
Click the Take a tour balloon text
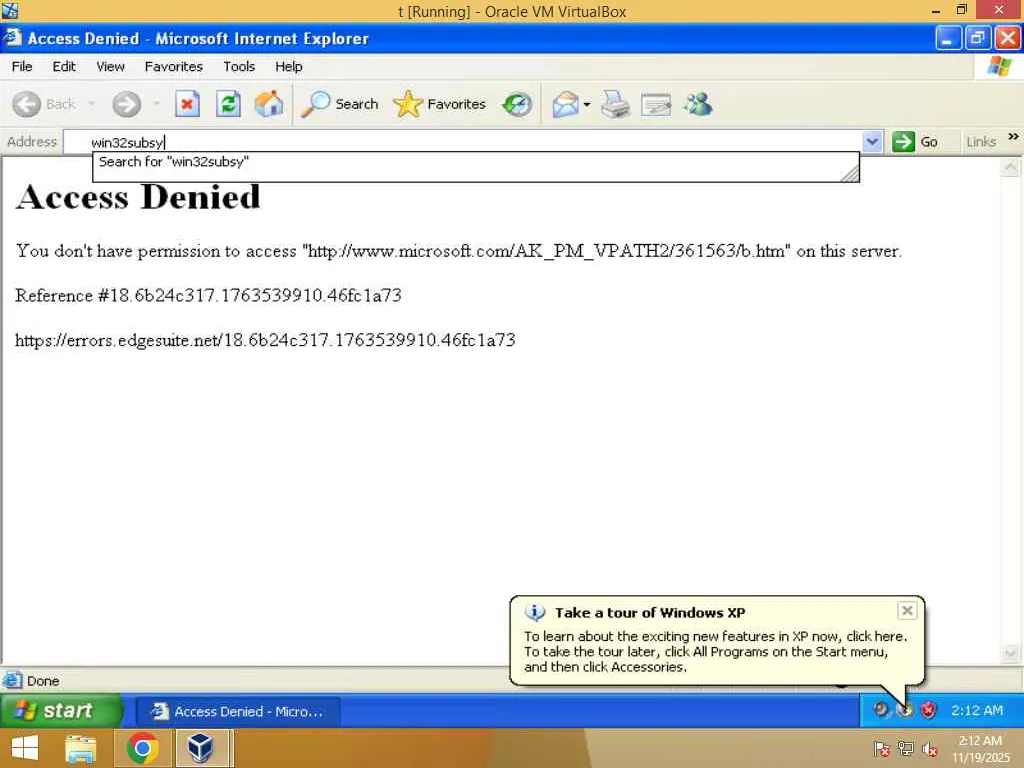715,651
